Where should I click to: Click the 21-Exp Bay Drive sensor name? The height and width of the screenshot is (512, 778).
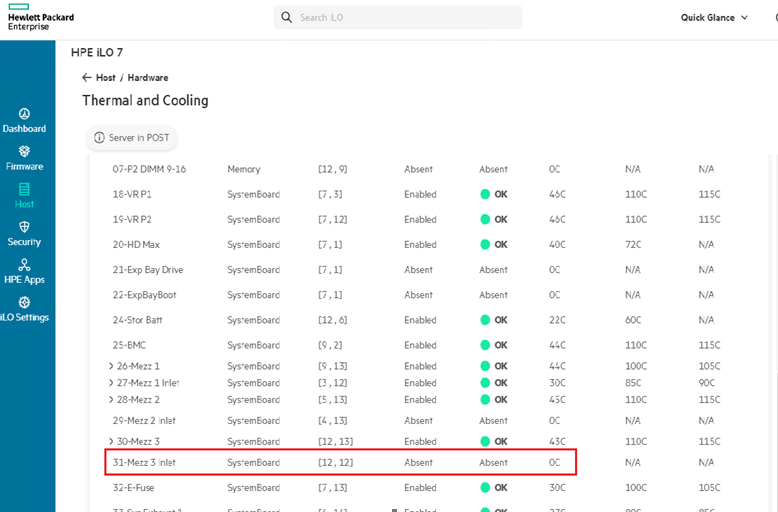148,270
